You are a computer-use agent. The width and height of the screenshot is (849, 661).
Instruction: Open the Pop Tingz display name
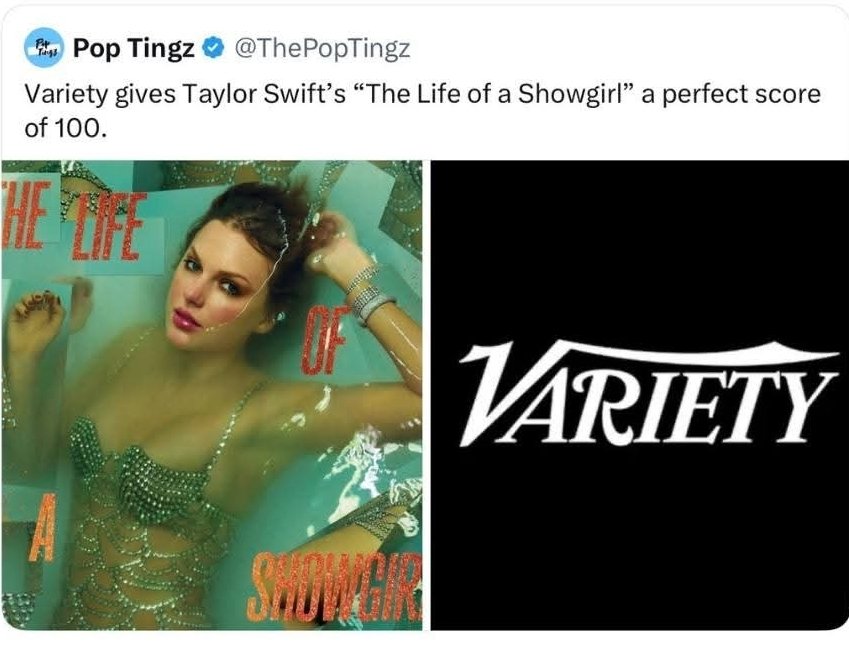point(133,49)
